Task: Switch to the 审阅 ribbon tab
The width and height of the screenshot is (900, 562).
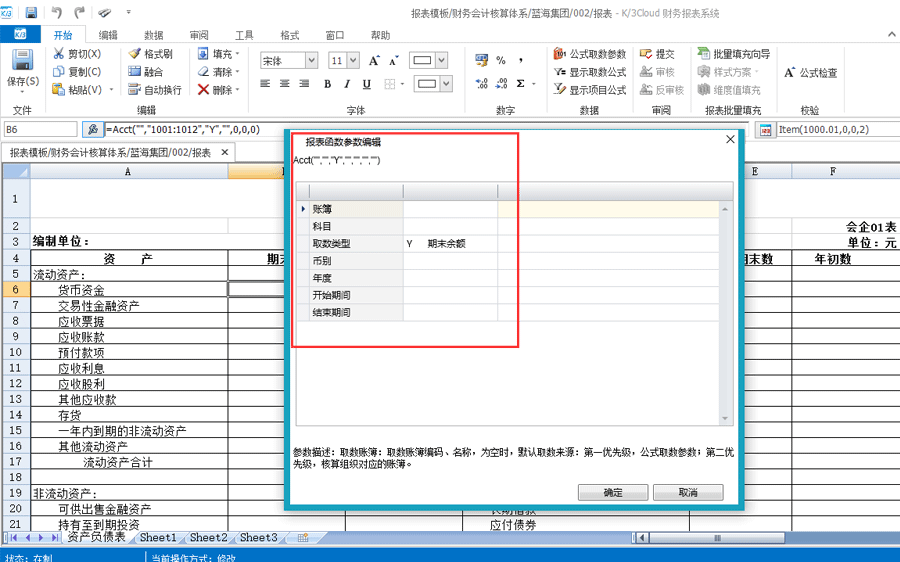Action: (199, 35)
